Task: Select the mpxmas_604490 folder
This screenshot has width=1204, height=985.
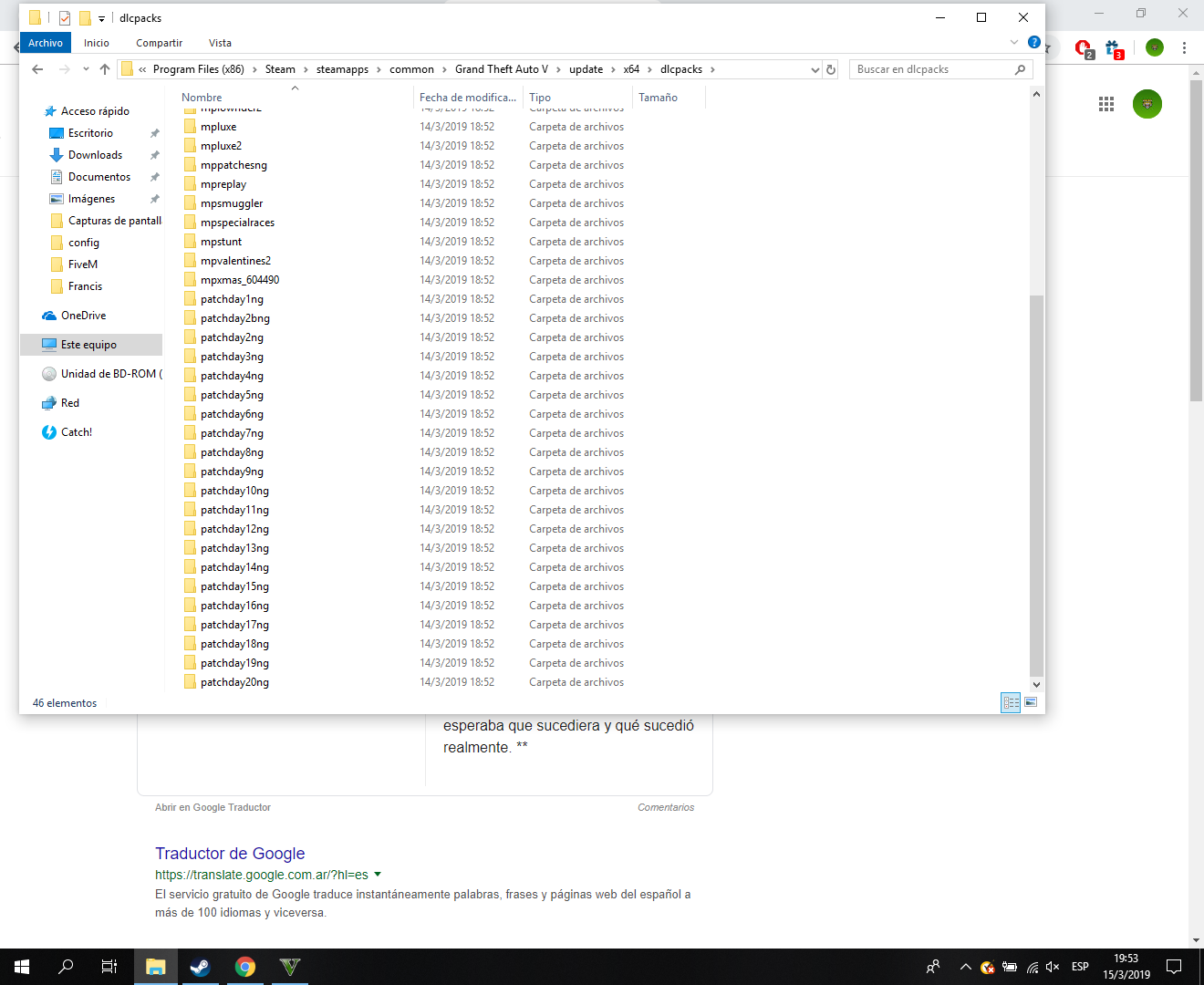Action: pyautogui.click(x=240, y=280)
